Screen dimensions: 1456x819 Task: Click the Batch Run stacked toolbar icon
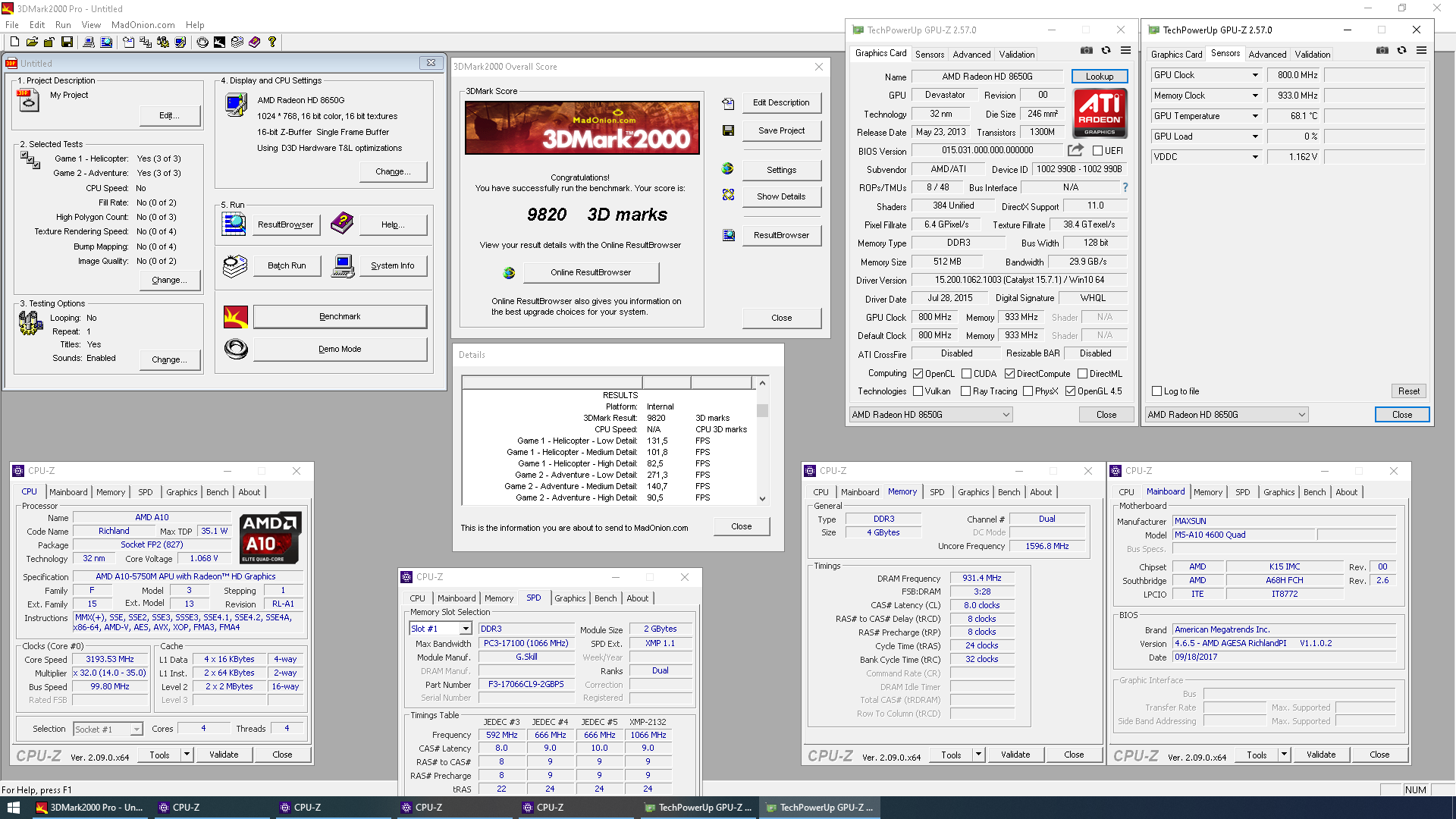(237, 42)
